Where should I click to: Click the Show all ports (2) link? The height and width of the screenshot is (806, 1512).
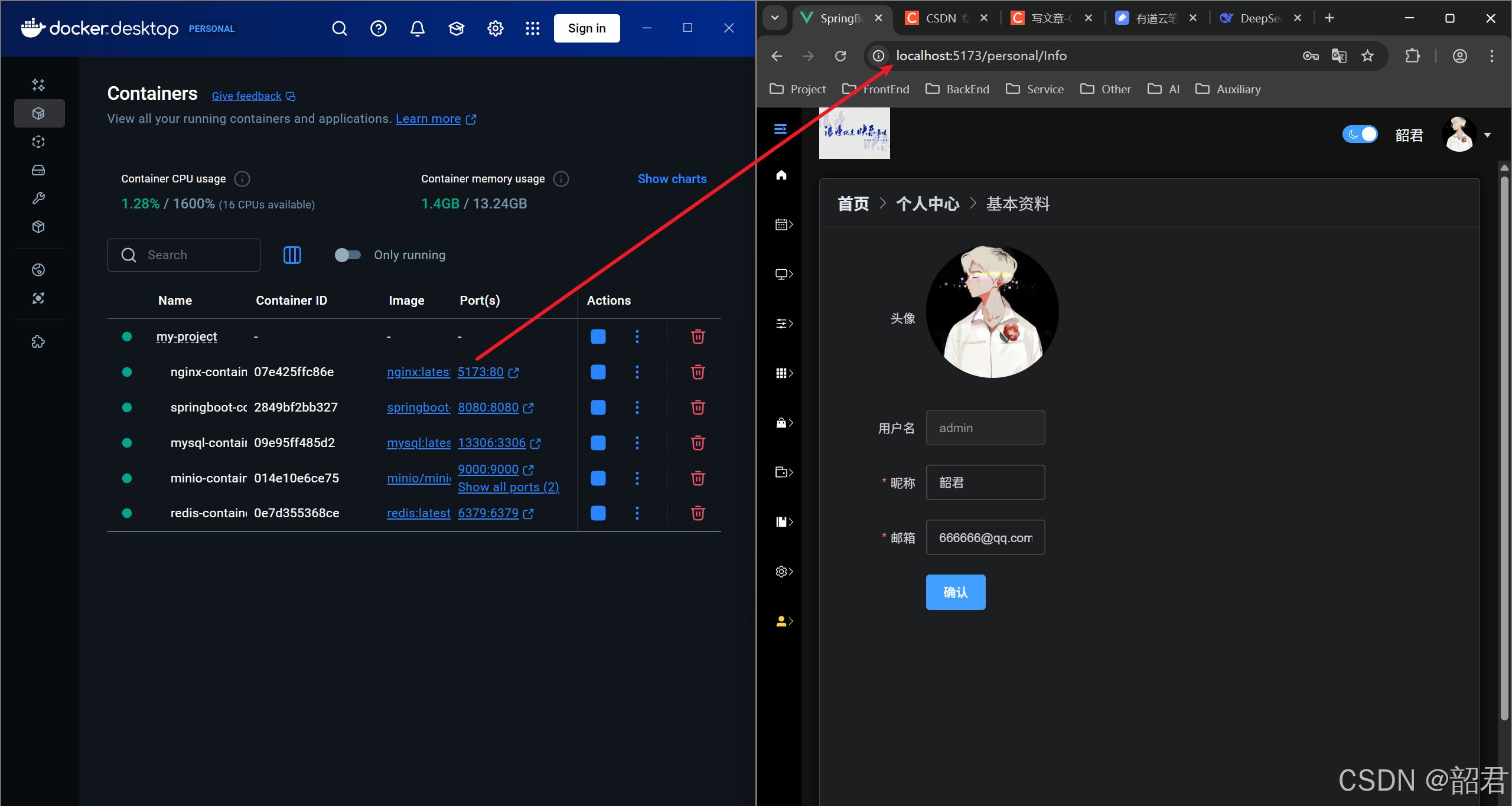coord(508,487)
